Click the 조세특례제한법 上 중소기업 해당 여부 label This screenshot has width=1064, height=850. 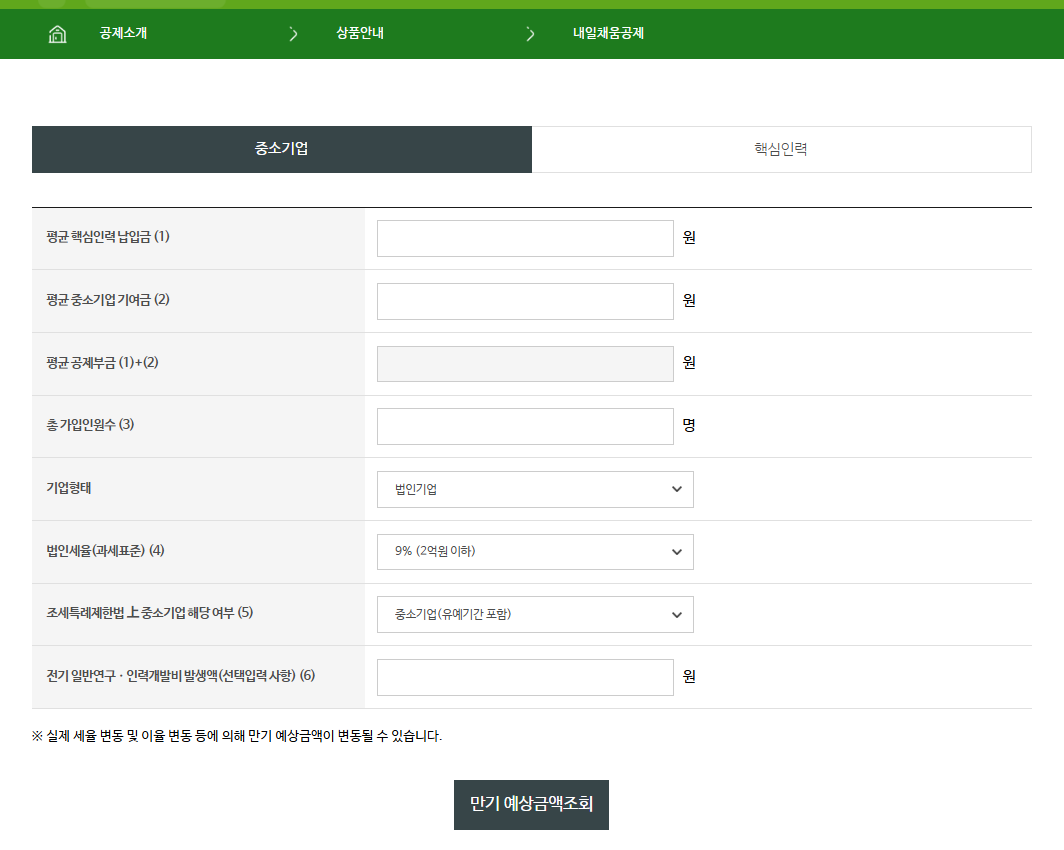149,613
